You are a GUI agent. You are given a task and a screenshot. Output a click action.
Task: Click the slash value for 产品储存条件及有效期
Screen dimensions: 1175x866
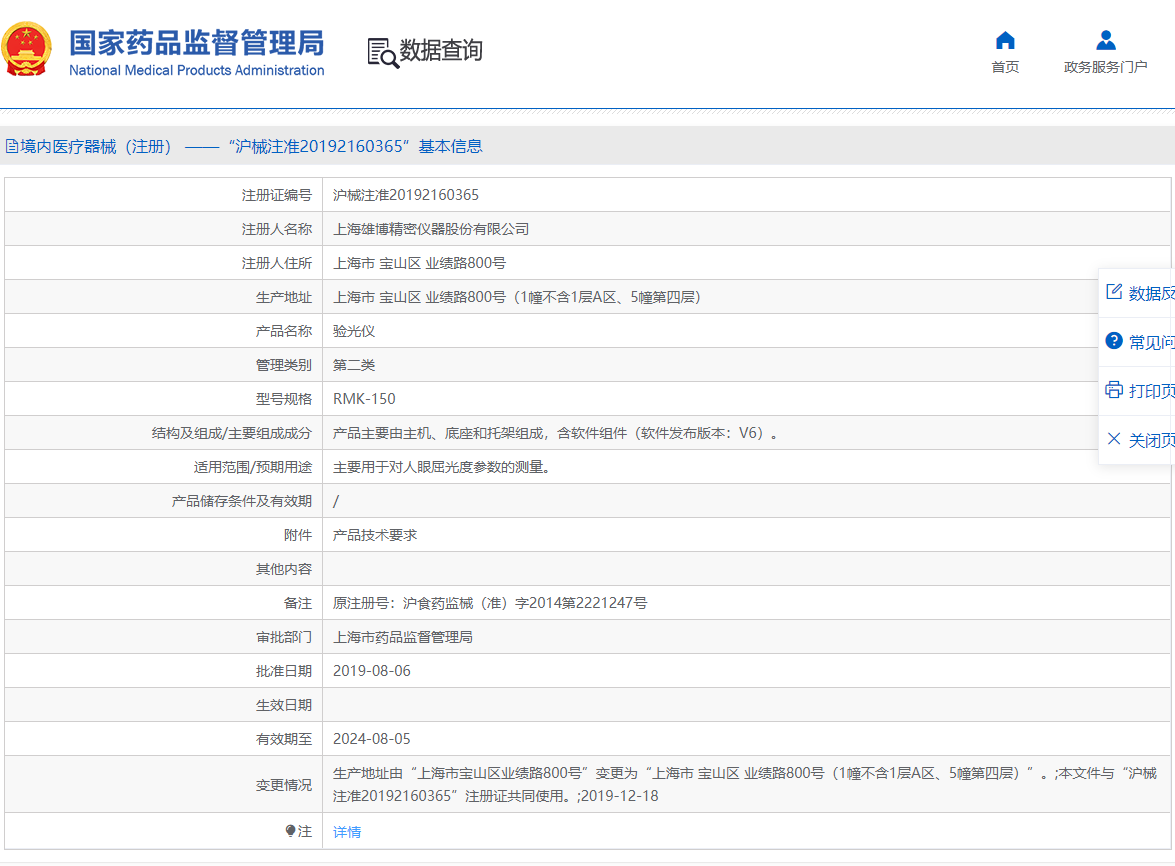click(336, 501)
